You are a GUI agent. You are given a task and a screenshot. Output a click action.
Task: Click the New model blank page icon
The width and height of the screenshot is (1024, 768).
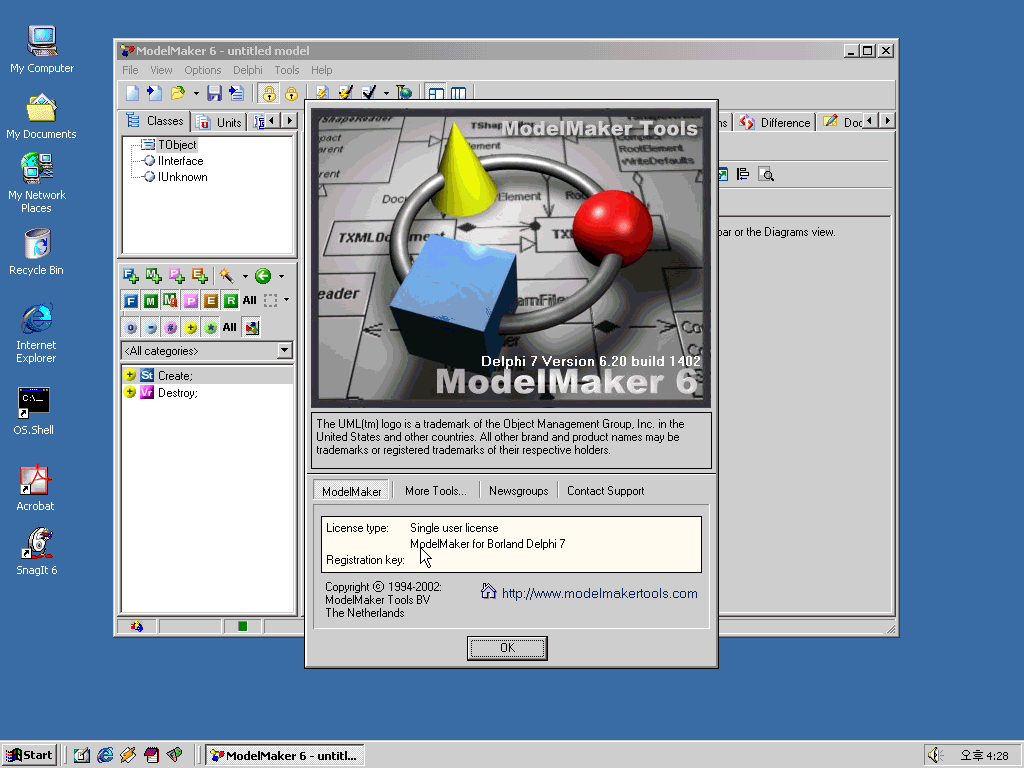coord(132,93)
